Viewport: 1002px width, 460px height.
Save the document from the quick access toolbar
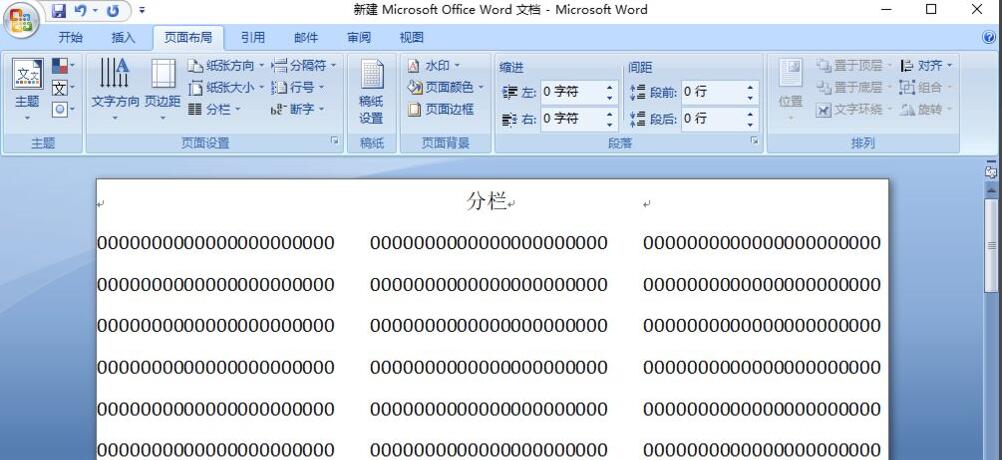(59, 10)
